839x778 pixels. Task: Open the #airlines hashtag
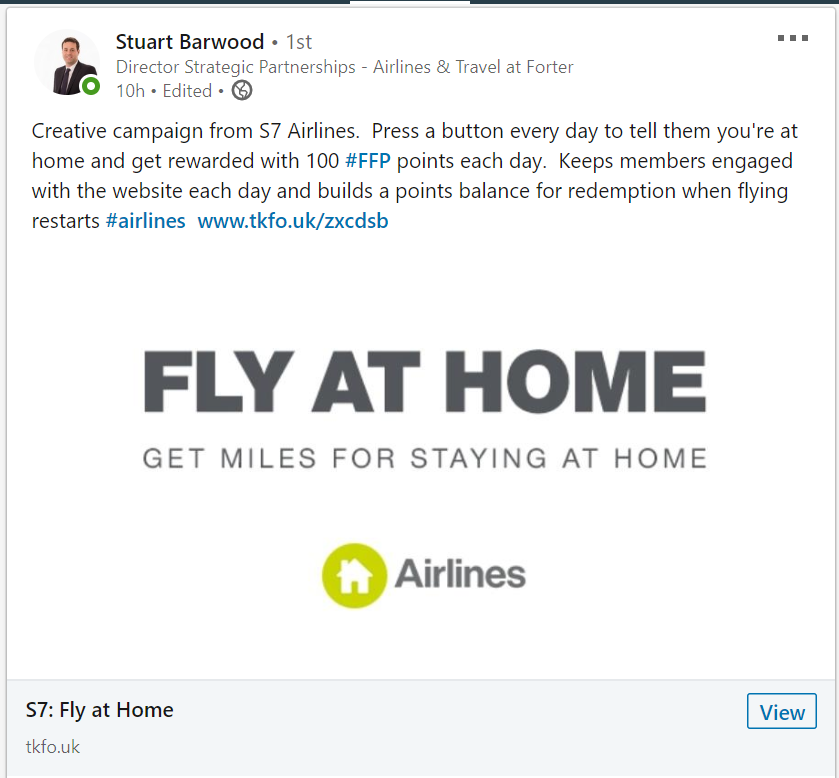click(x=145, y=221)
